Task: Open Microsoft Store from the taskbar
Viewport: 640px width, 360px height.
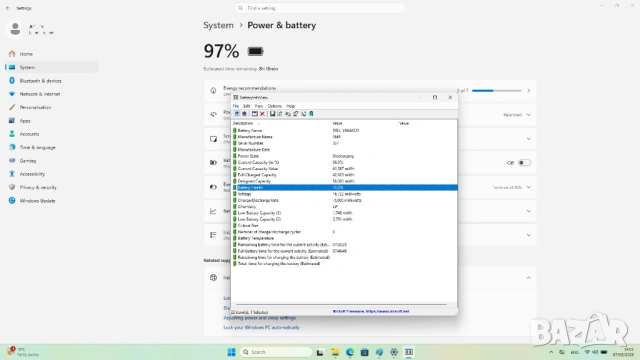Action: tap(364, 352)
